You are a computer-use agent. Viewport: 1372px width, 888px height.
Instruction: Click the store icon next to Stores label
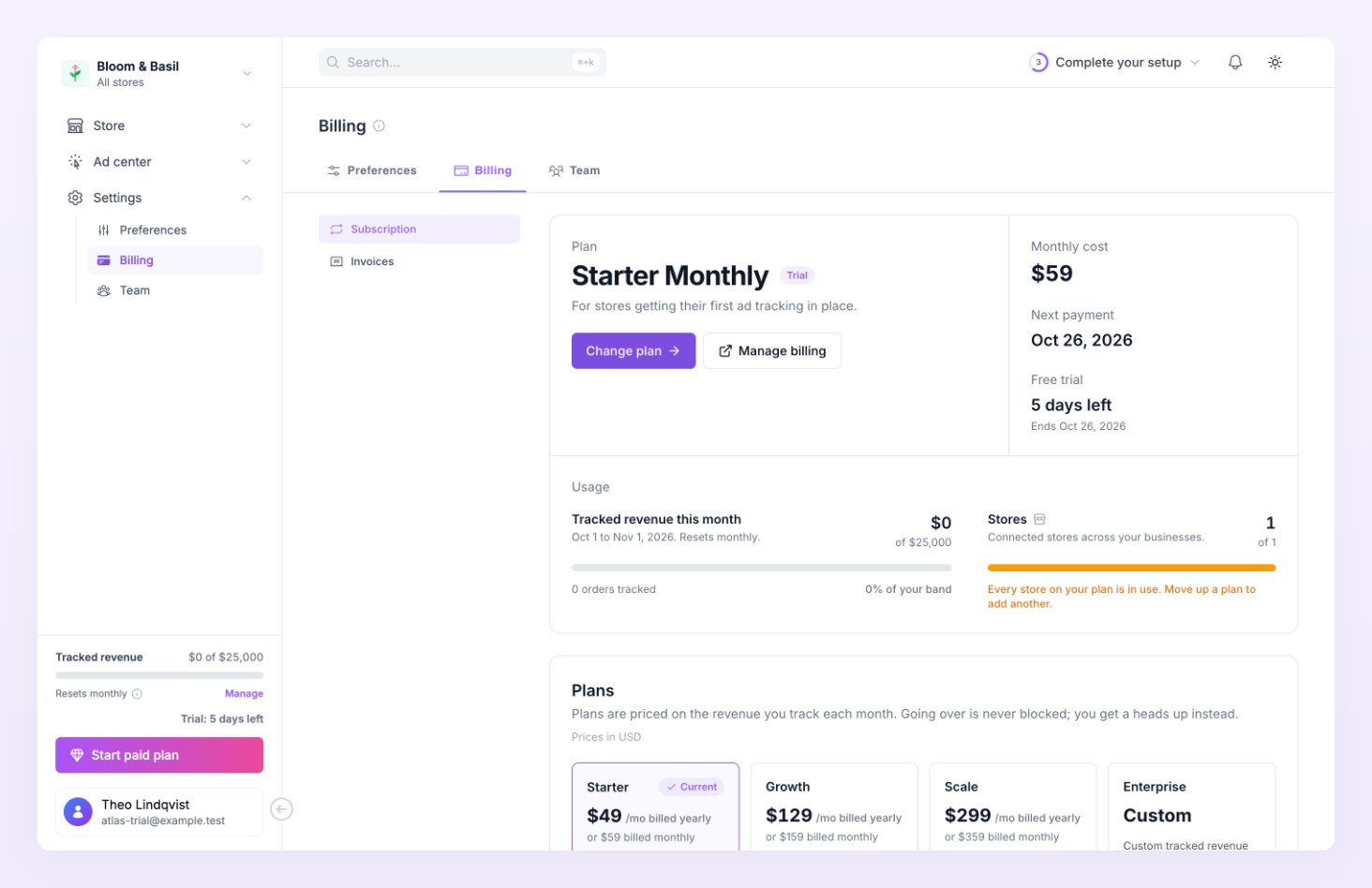1039,519
